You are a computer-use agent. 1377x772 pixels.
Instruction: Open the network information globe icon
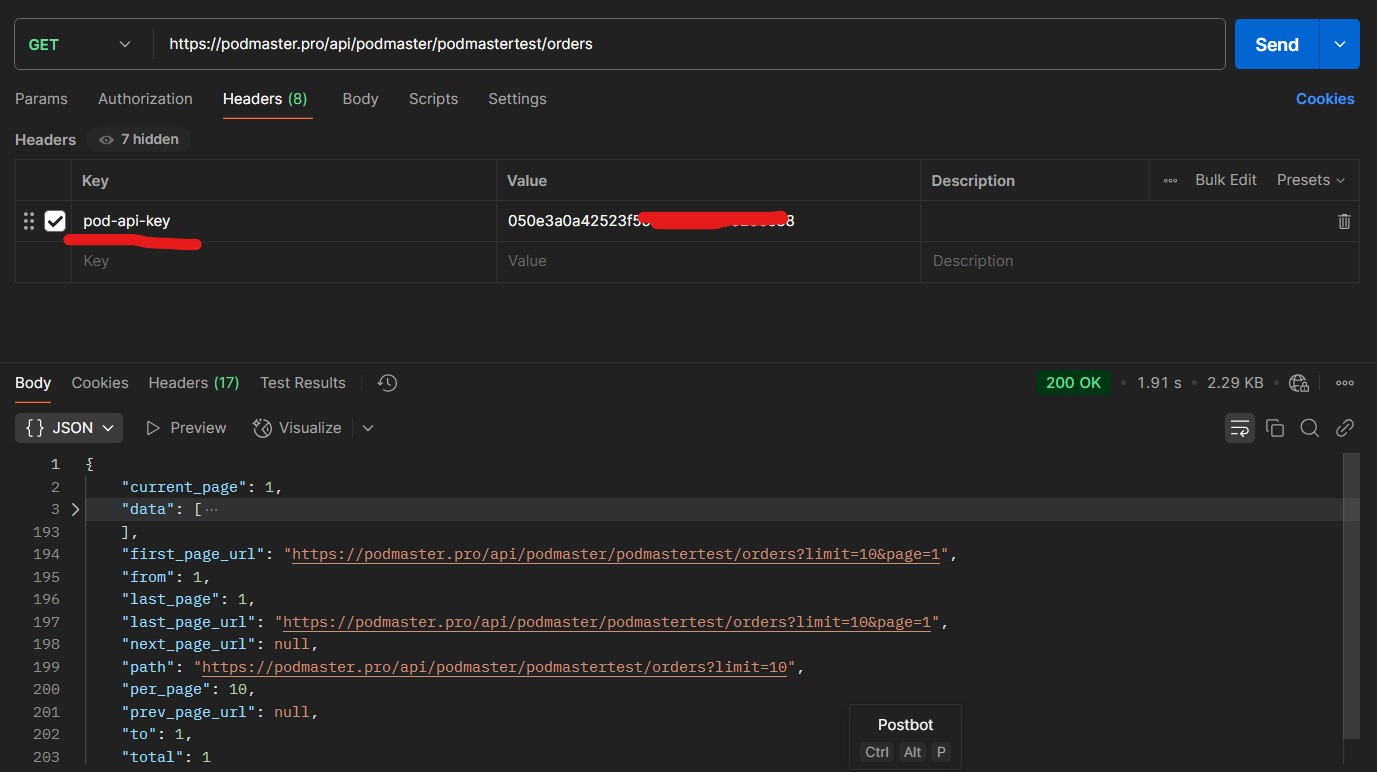[x=1299, y=382]
